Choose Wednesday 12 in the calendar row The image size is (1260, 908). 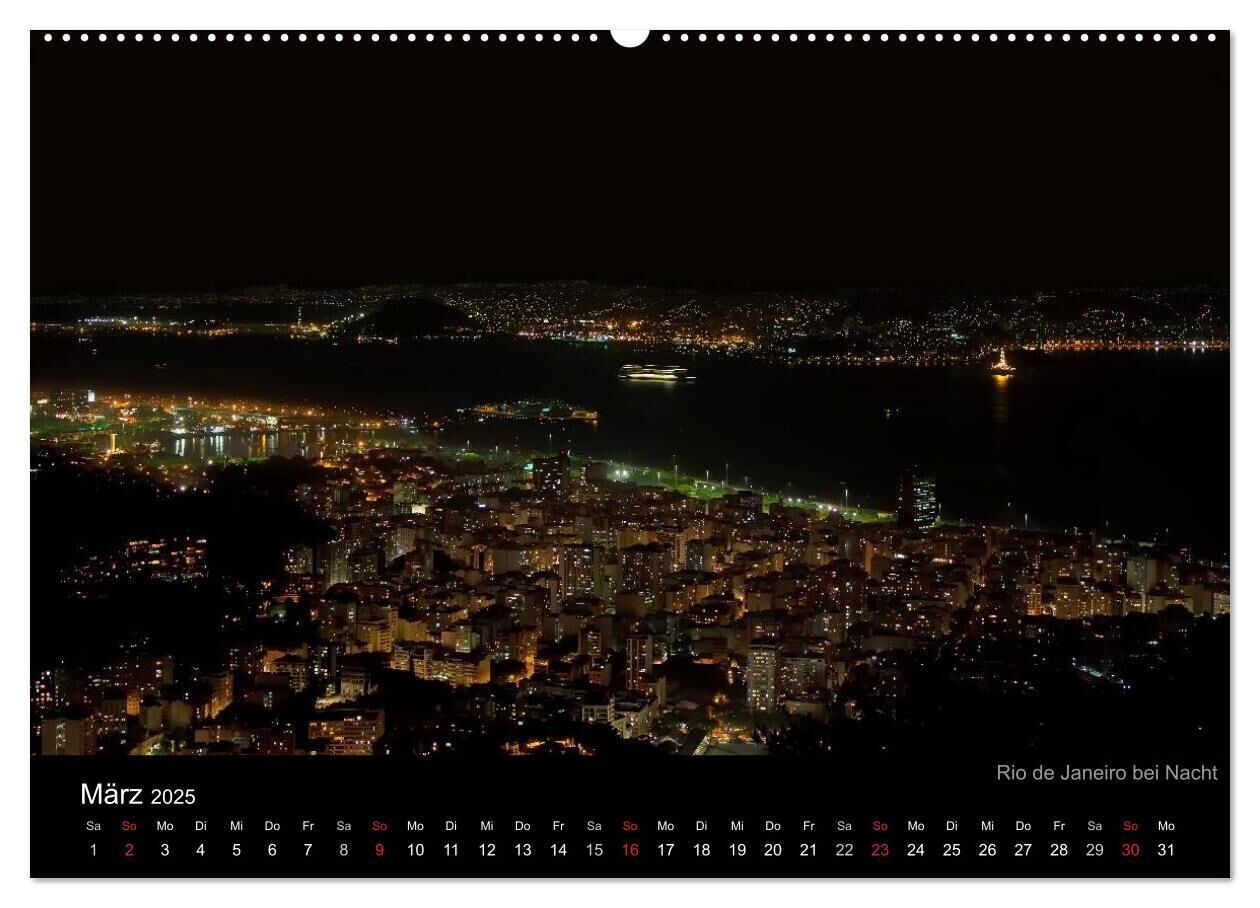tap(487, 850)
